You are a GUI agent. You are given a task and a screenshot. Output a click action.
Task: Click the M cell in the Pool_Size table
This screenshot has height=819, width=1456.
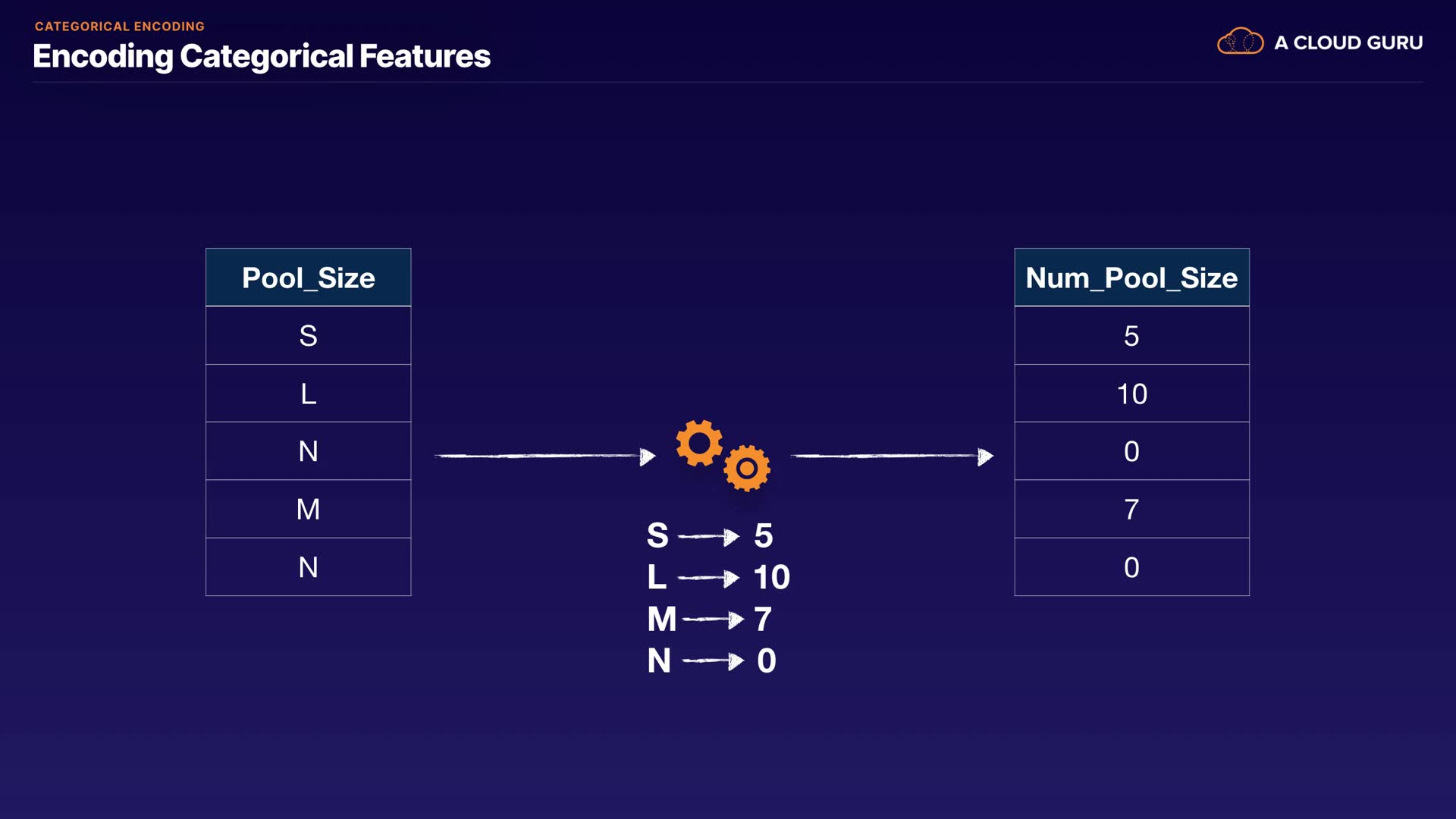click(x=309, y=509)
